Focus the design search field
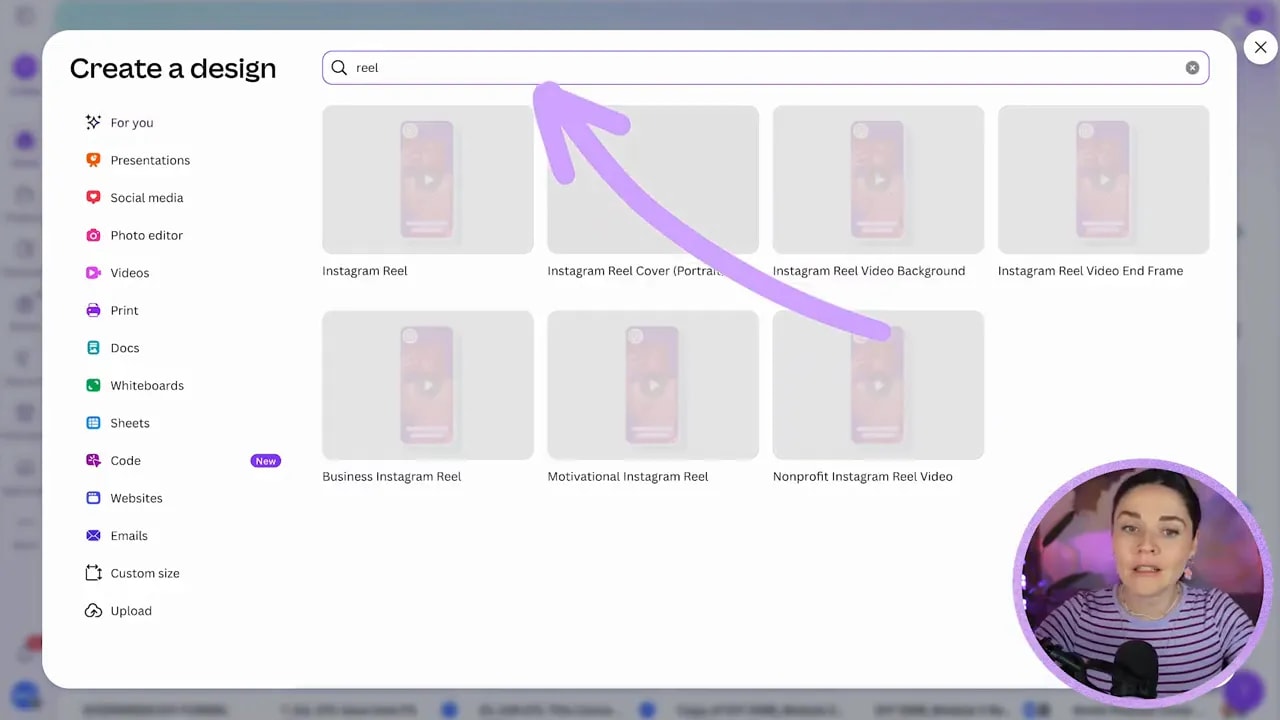Viewport: 1280px width, 720px height. tap(765, 67)
